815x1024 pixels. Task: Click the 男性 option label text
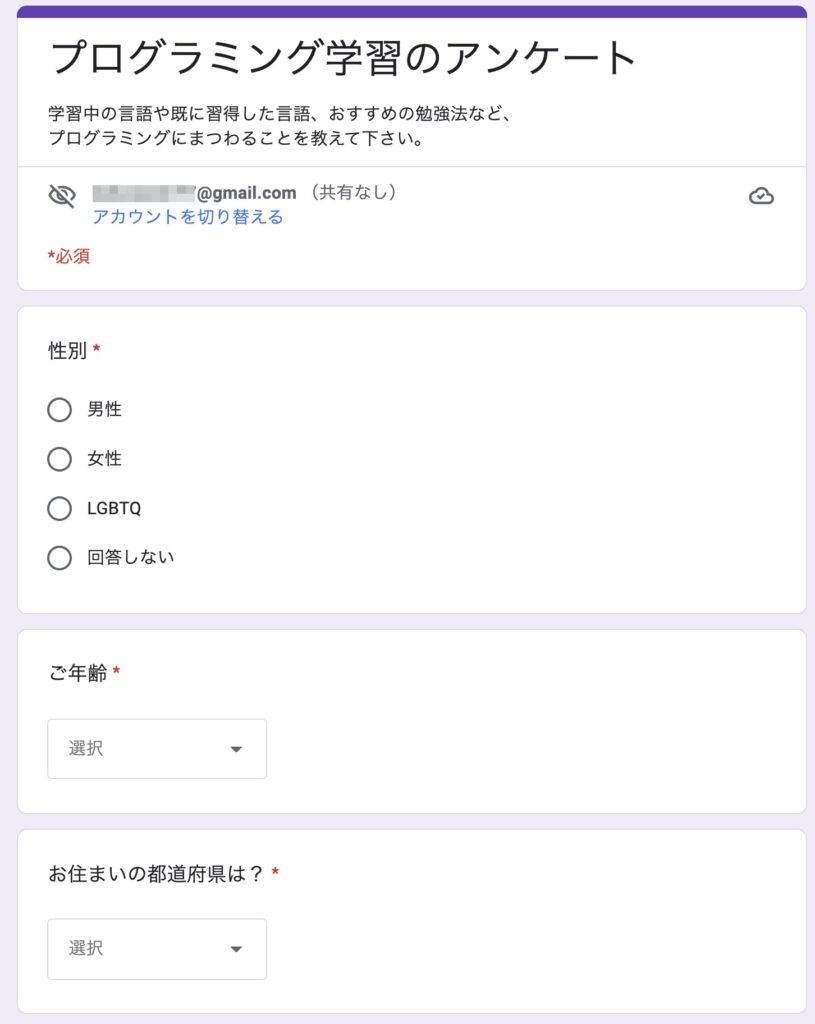[104, 409]
